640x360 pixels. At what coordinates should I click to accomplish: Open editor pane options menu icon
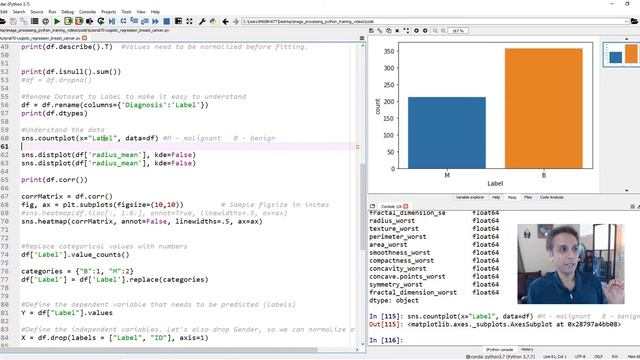362,38
